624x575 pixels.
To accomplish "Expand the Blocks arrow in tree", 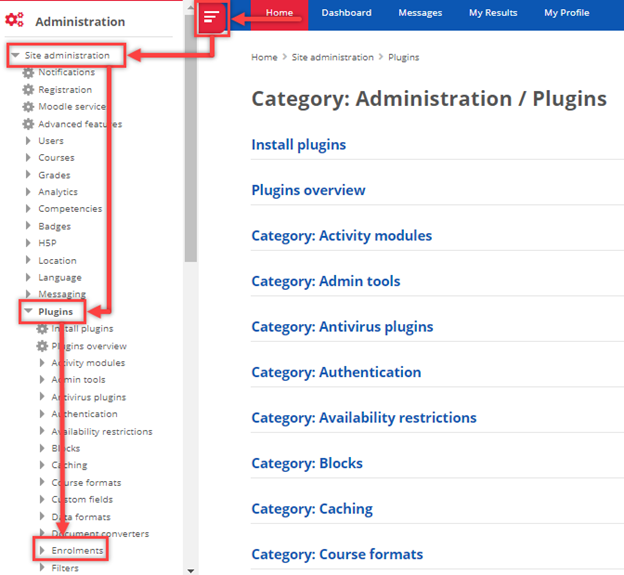I will pos(42,448).
